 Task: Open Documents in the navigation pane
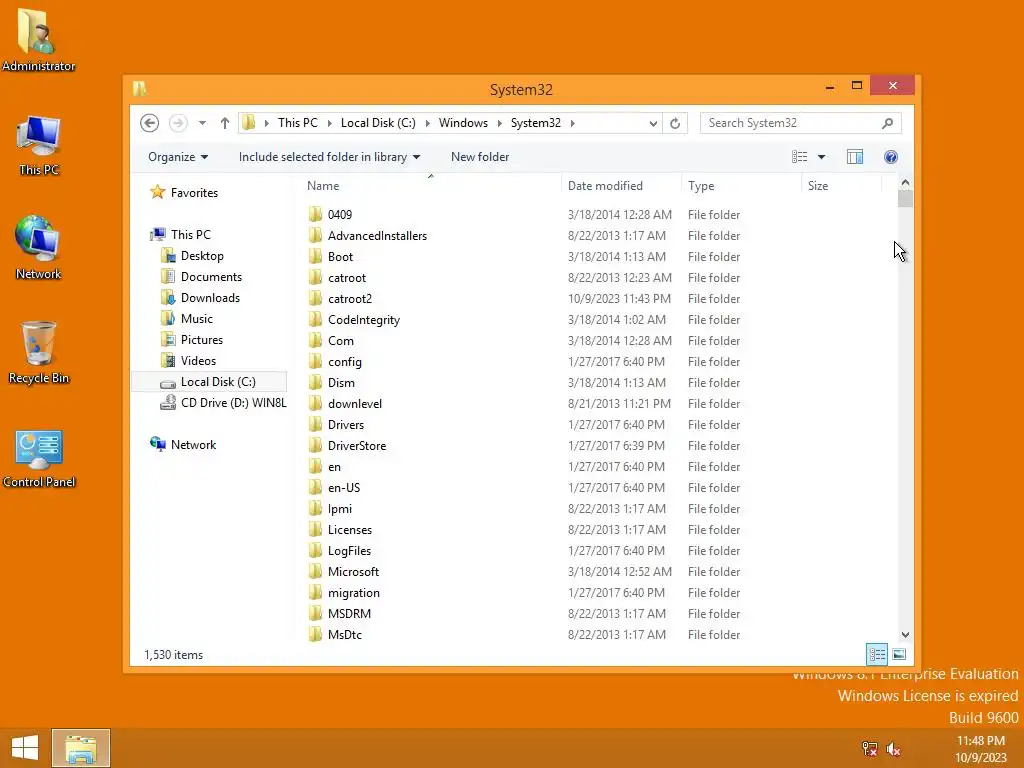pos(211,277)
